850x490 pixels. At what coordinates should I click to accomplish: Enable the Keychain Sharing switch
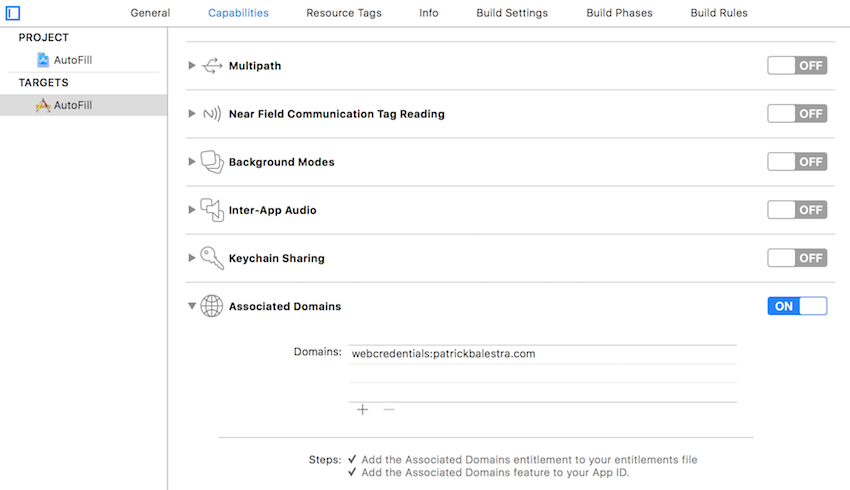pos(797,258)
